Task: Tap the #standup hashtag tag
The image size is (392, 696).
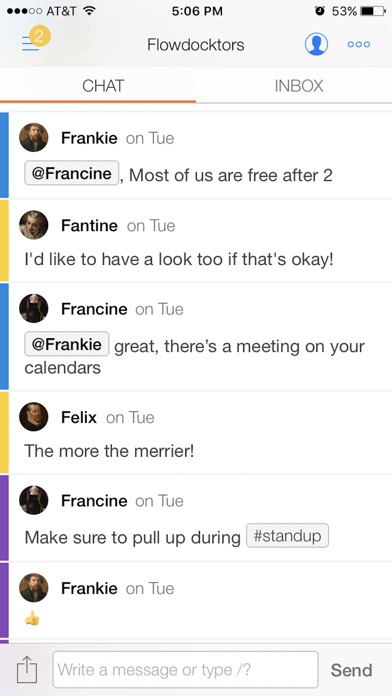Action: coord(287,536)
